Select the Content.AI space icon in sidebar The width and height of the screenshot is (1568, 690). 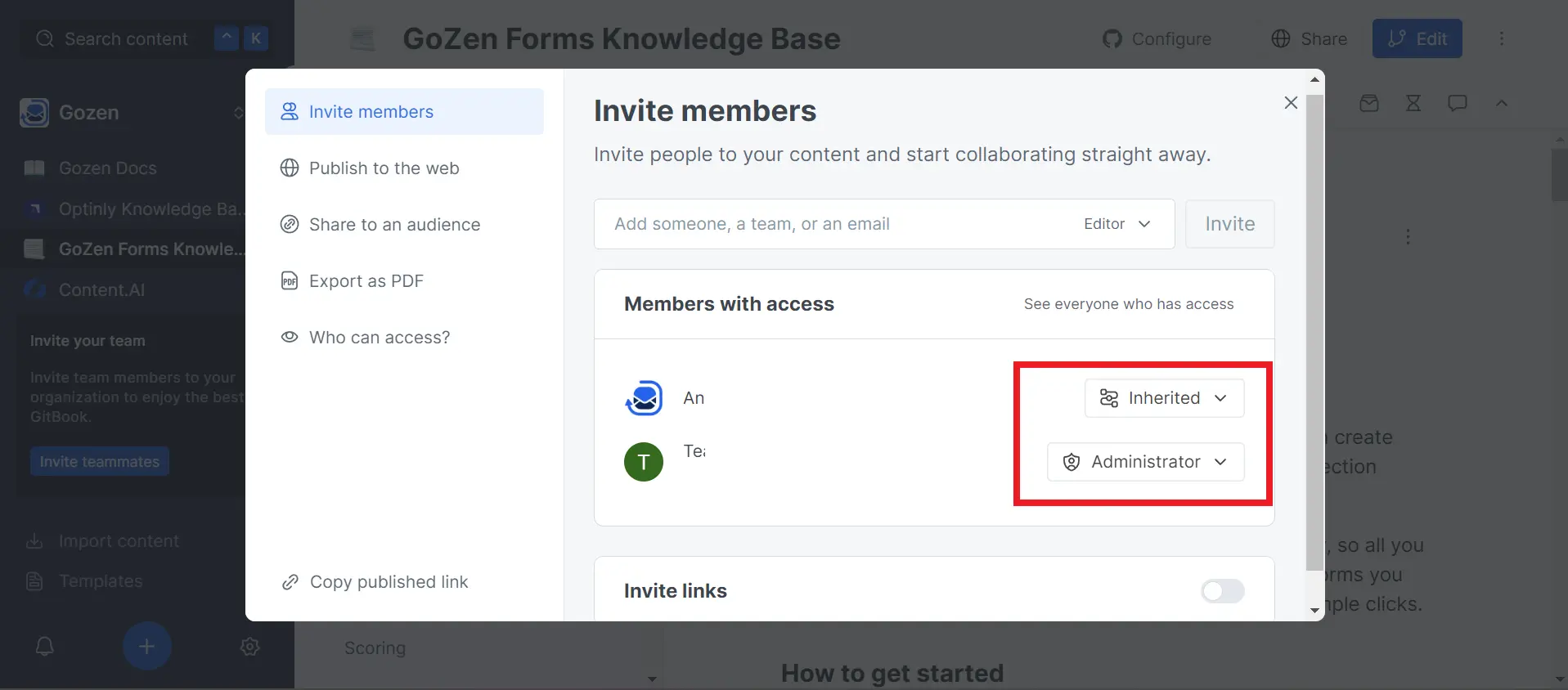(34, 290)
